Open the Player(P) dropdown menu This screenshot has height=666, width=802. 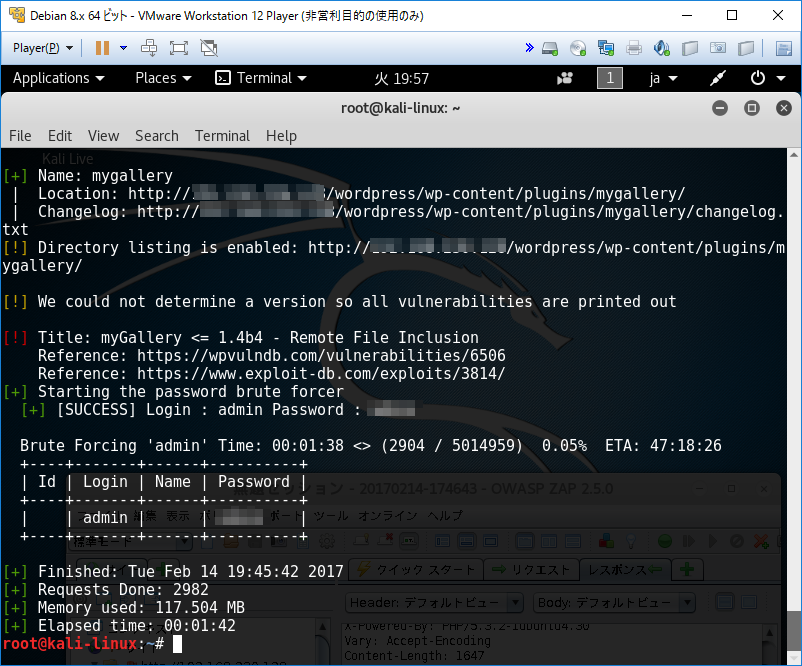pos(43,48)
